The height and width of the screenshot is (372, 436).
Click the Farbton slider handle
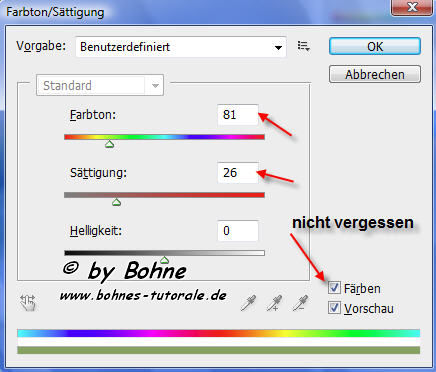tap(110, 144)
